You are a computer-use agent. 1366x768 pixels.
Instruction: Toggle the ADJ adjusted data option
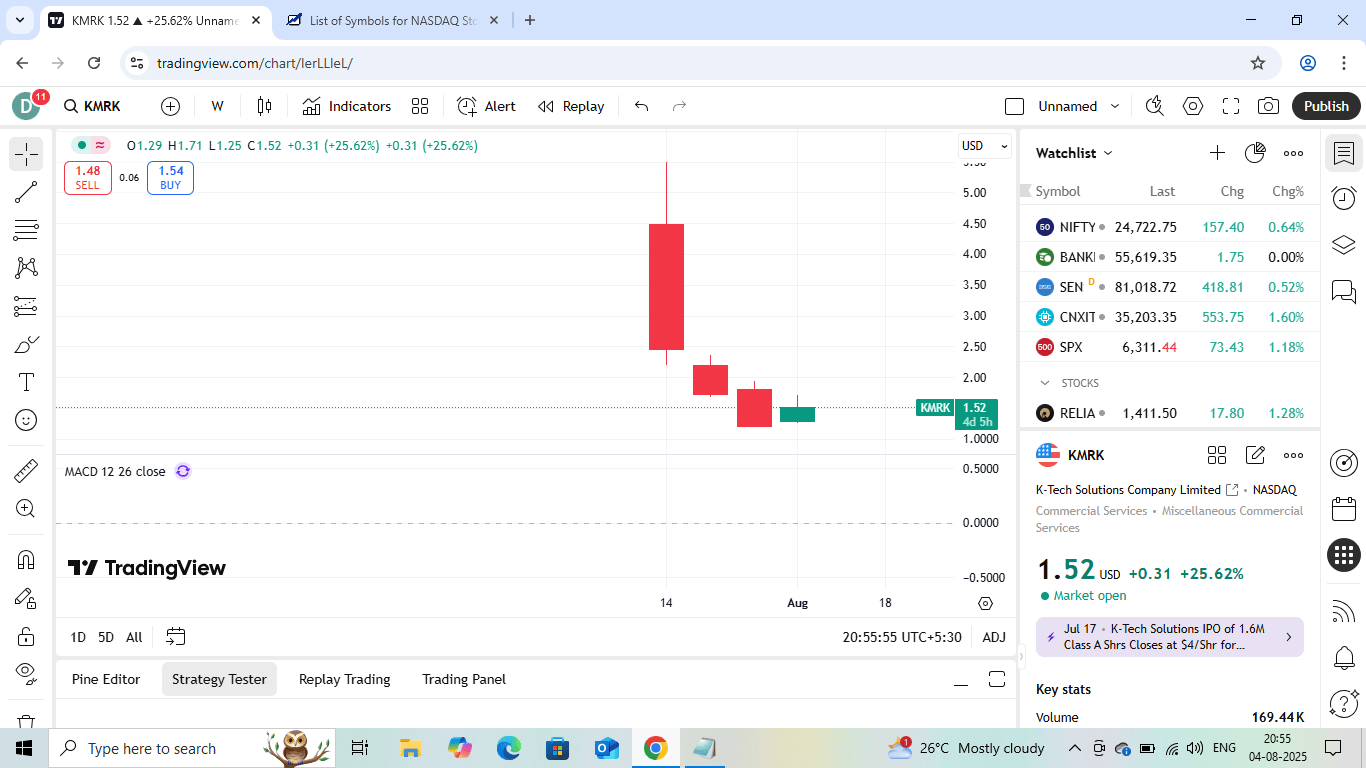[994, 637]
